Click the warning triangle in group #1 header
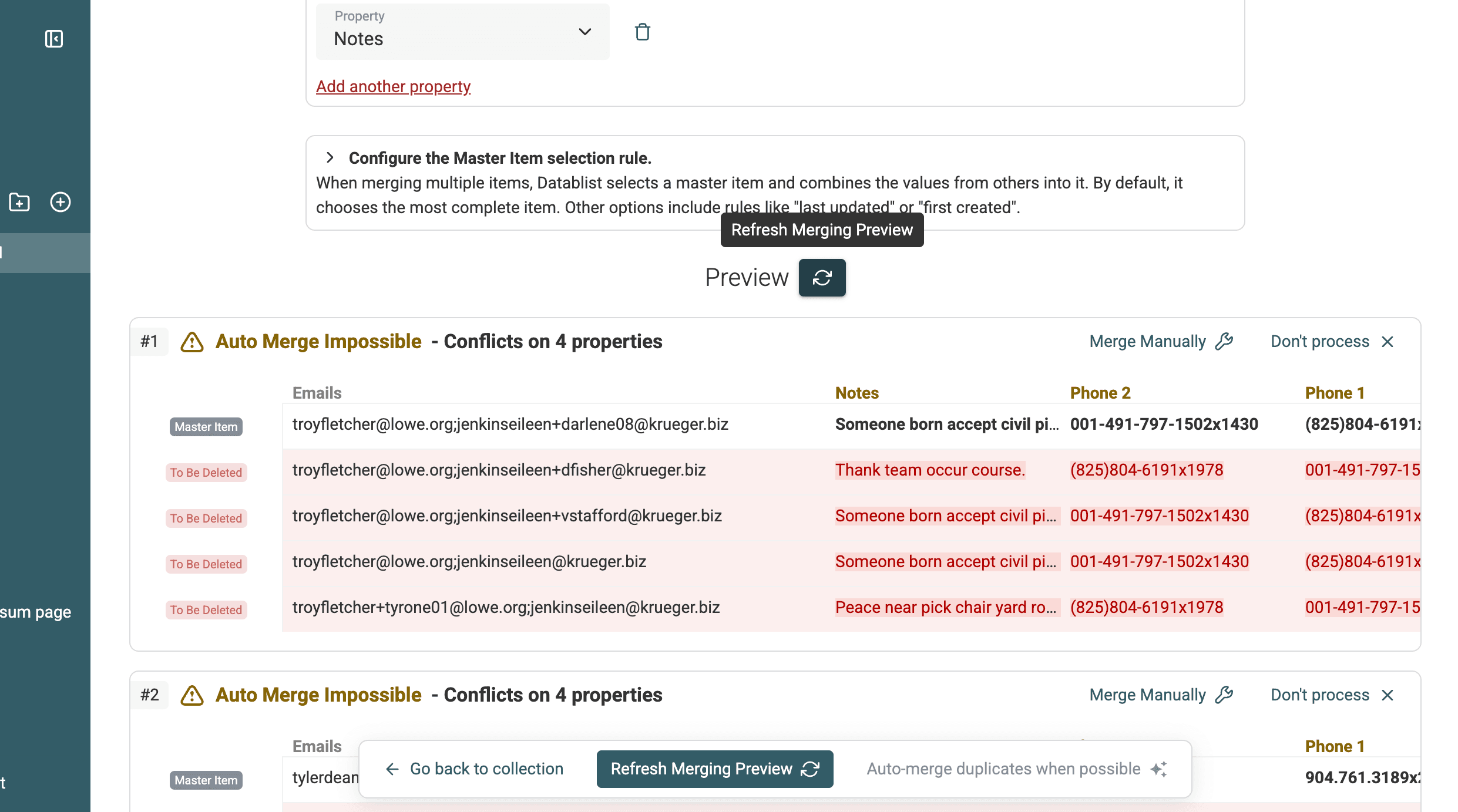The image size is (1458, 812). tap(192, 342)
